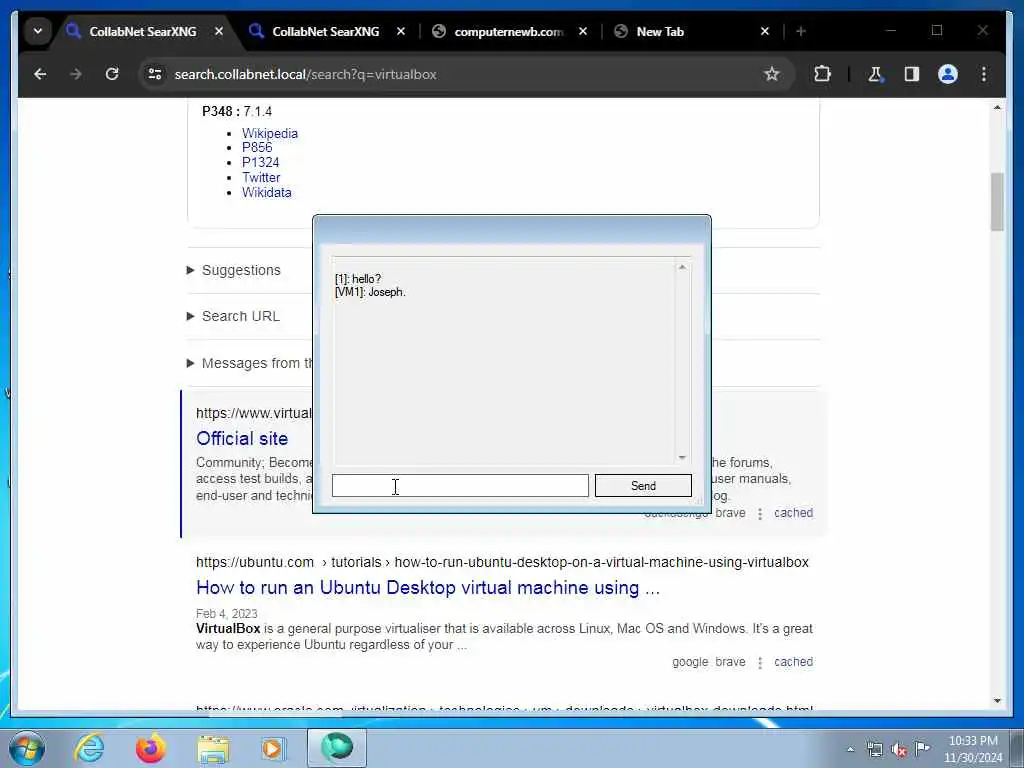This screenshot has width=1024, height=768.
Task: Open the P1324 link
Action: 260,163
